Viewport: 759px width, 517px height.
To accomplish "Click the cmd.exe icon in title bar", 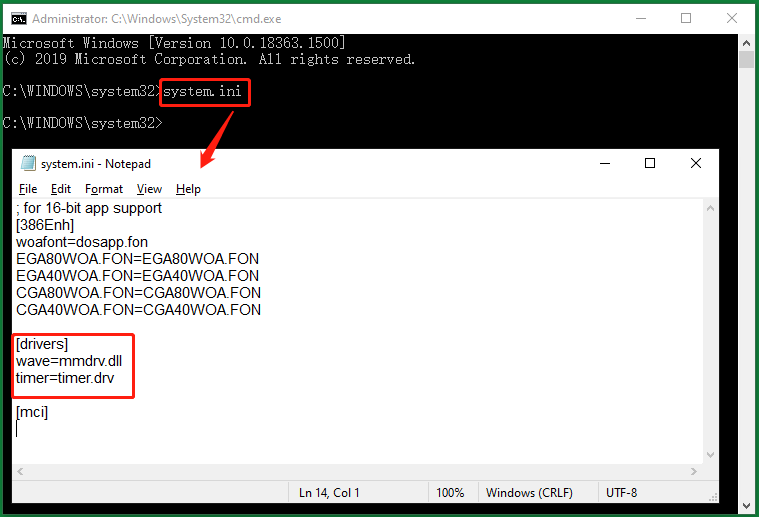I will (x=19, y=19).
